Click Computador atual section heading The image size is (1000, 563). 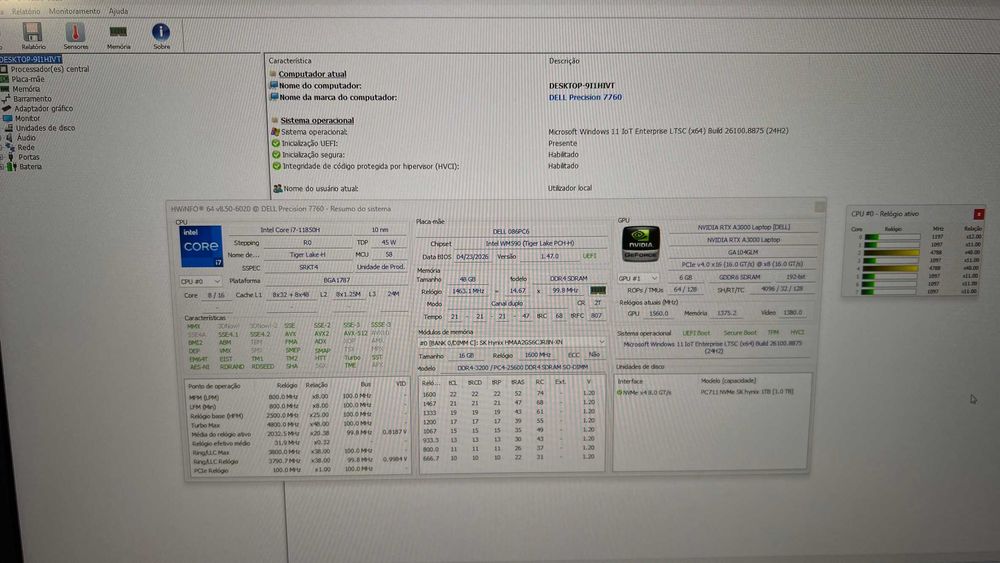click(312, 74)
